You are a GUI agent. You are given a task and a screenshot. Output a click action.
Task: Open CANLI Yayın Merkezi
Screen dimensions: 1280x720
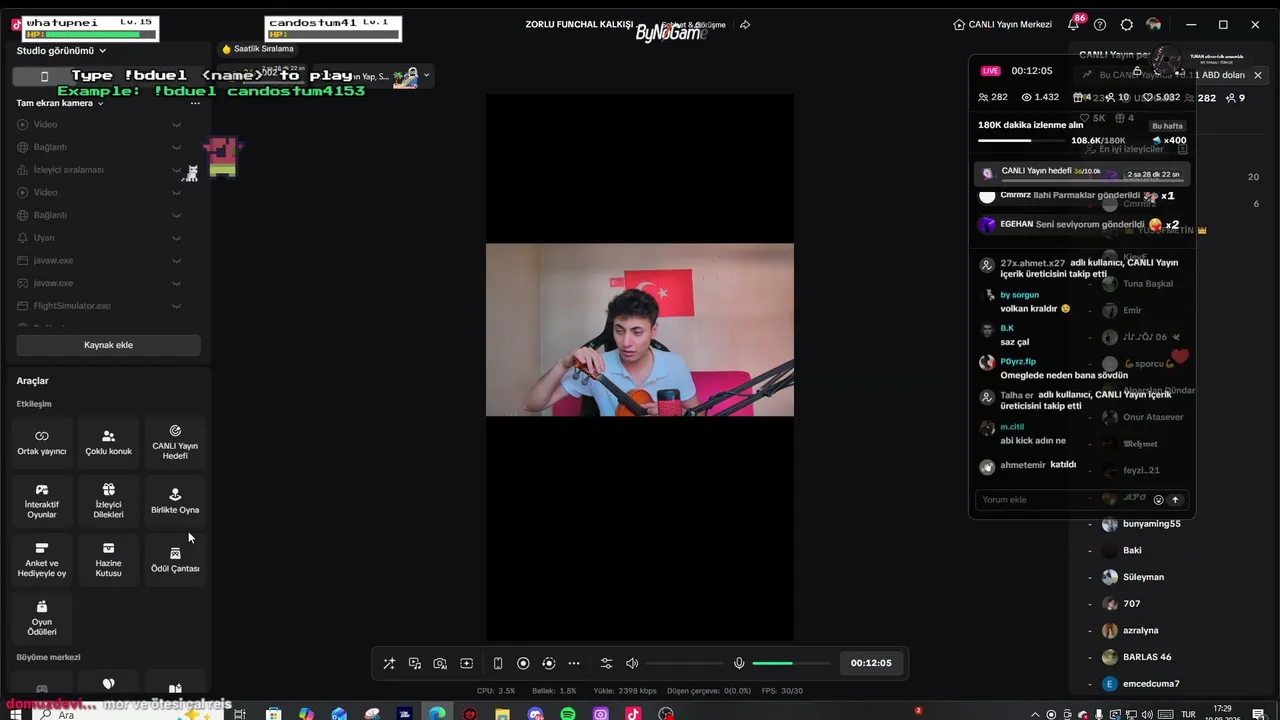click(x=1002, y=24)
